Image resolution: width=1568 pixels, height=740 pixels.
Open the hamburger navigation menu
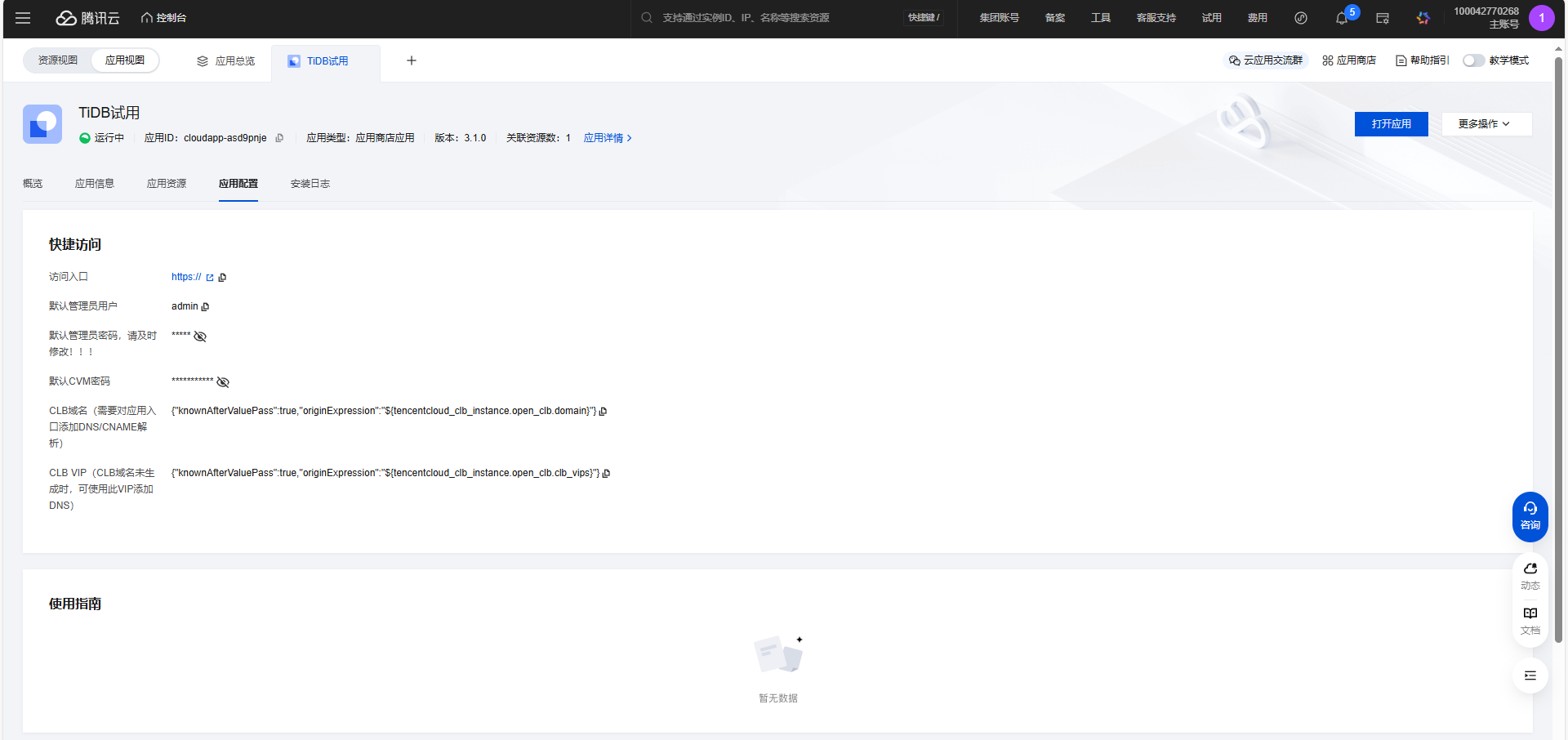(x=23, y=18)
